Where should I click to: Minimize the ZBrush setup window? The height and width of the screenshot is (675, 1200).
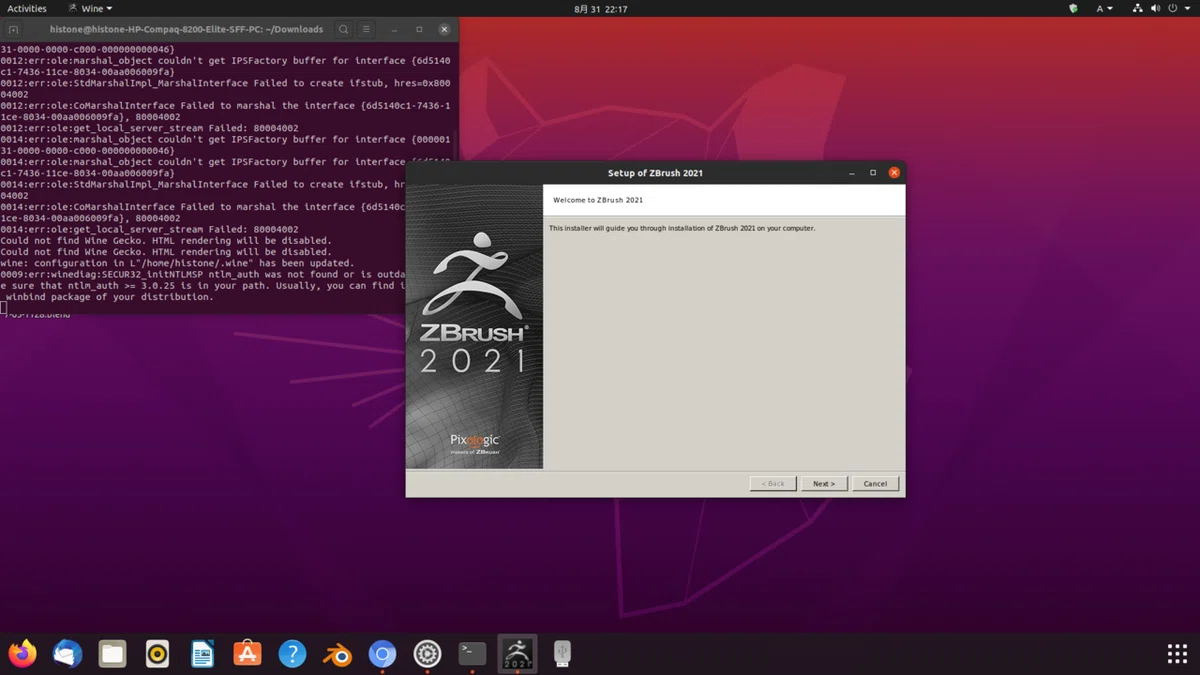tap(852, 173)
